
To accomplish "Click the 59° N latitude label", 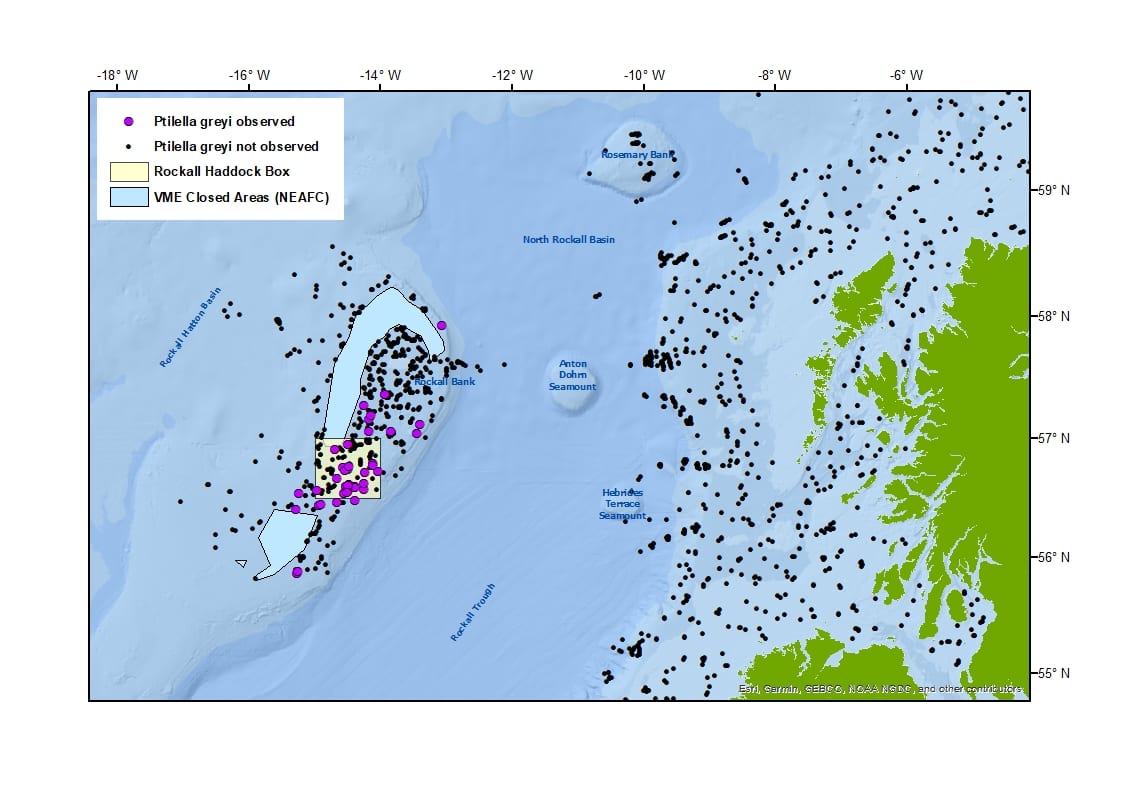I will [x=1052, y=189].
